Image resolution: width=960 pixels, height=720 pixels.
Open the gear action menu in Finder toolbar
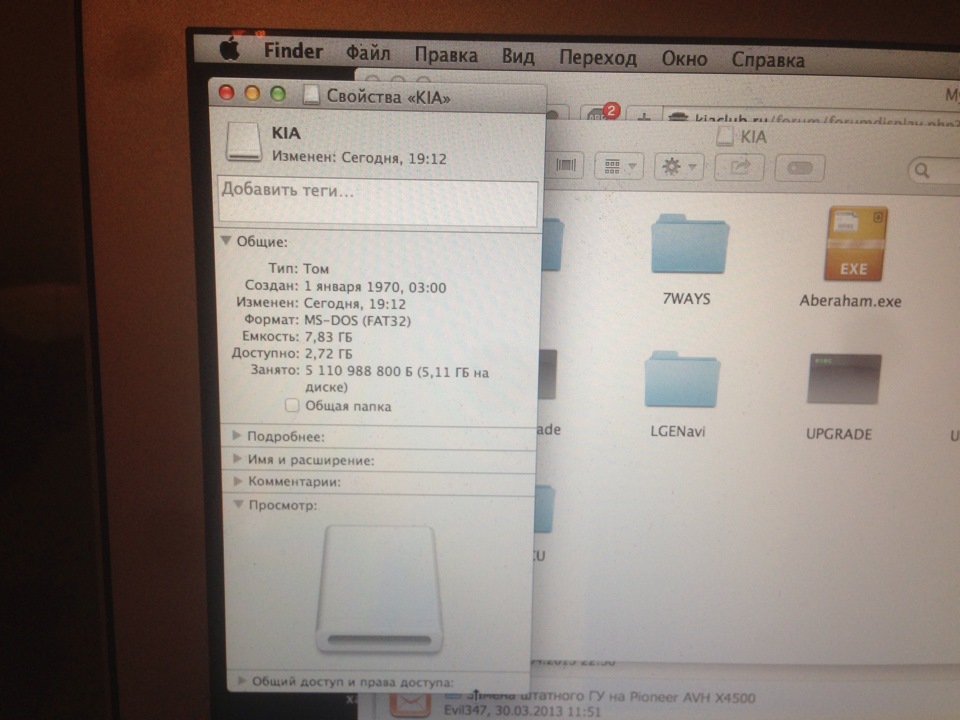click(x=679, y=167)
